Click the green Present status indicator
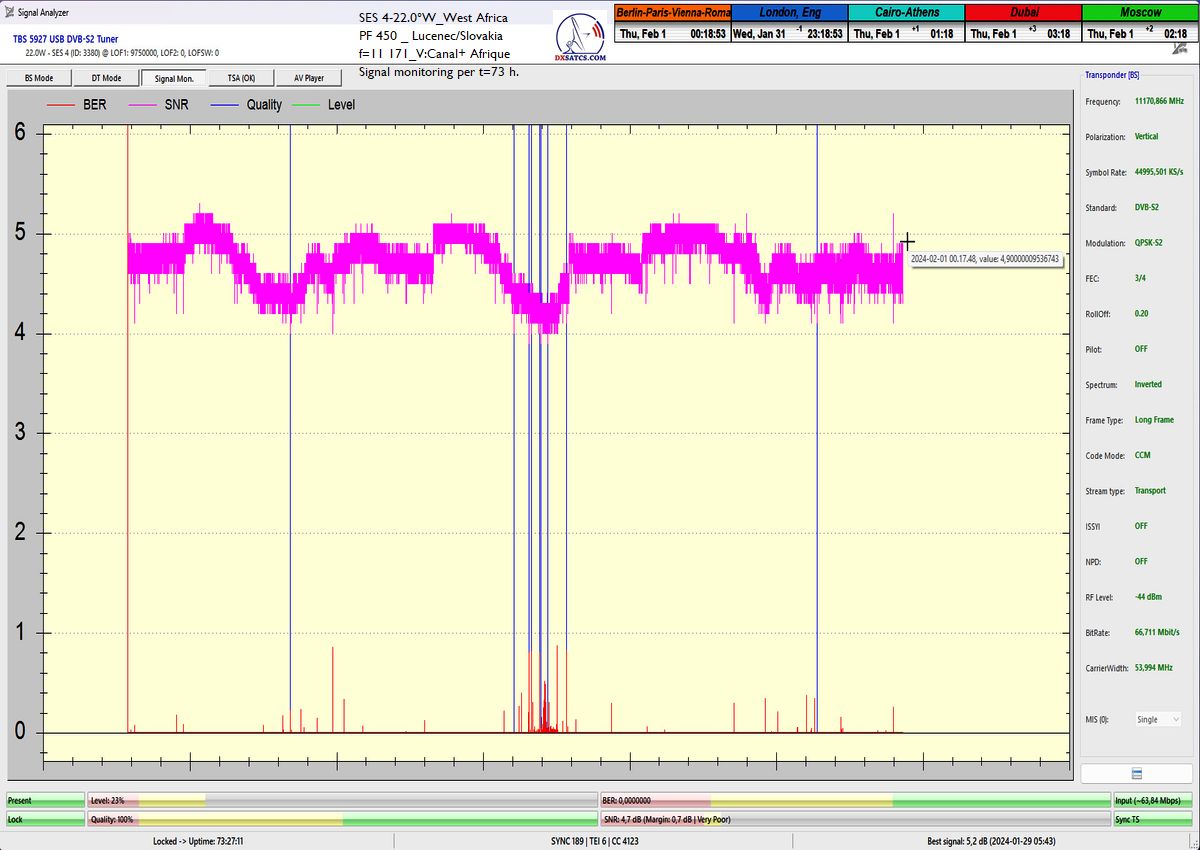 coord(44,800)
